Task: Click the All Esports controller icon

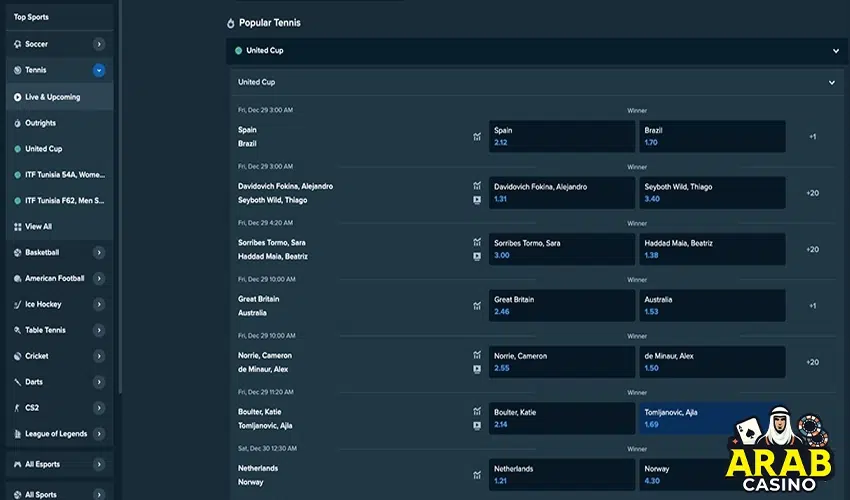Action: pos(17,464)
